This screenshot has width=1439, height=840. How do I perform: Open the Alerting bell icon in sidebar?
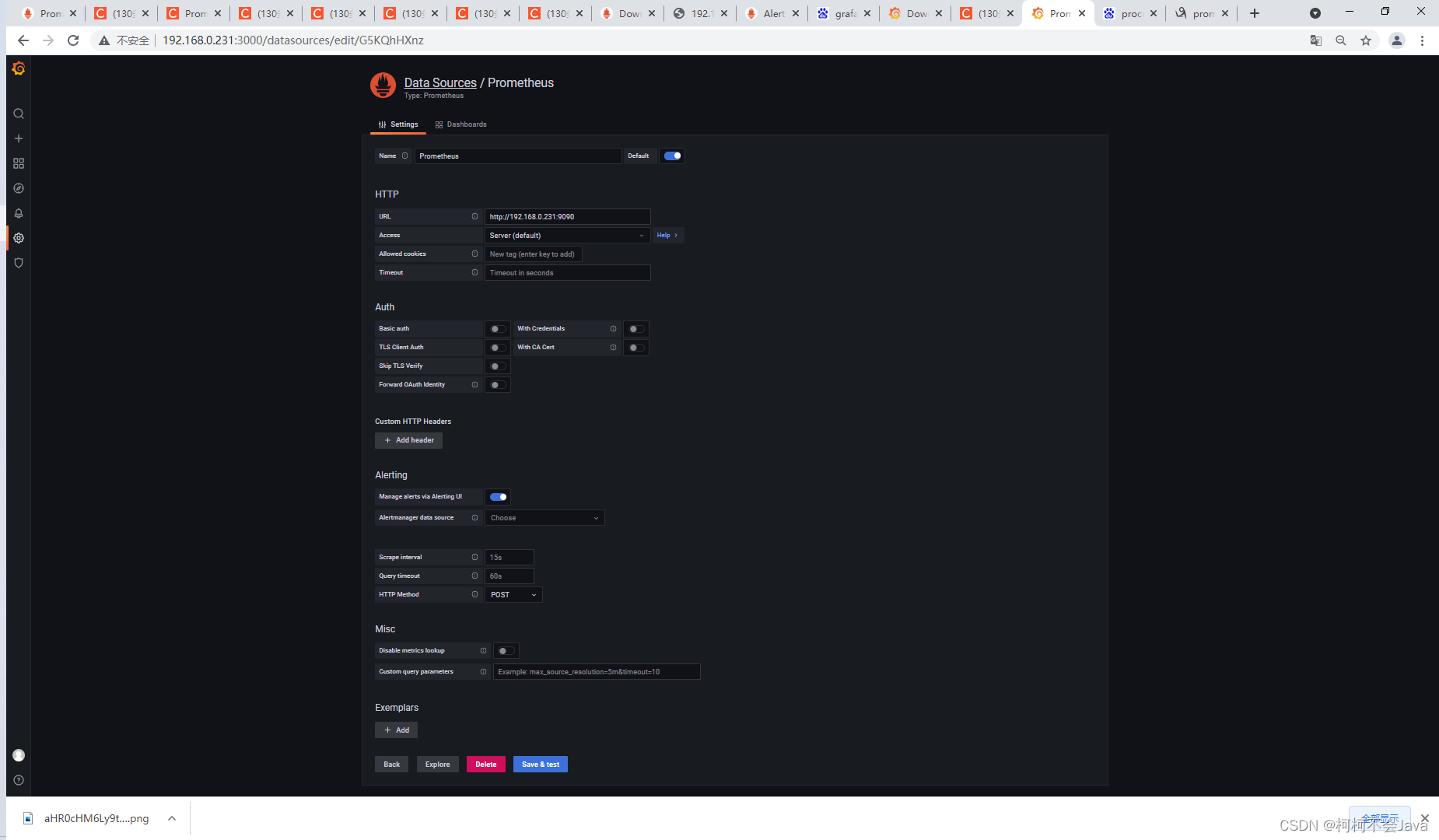coord(19,213)
